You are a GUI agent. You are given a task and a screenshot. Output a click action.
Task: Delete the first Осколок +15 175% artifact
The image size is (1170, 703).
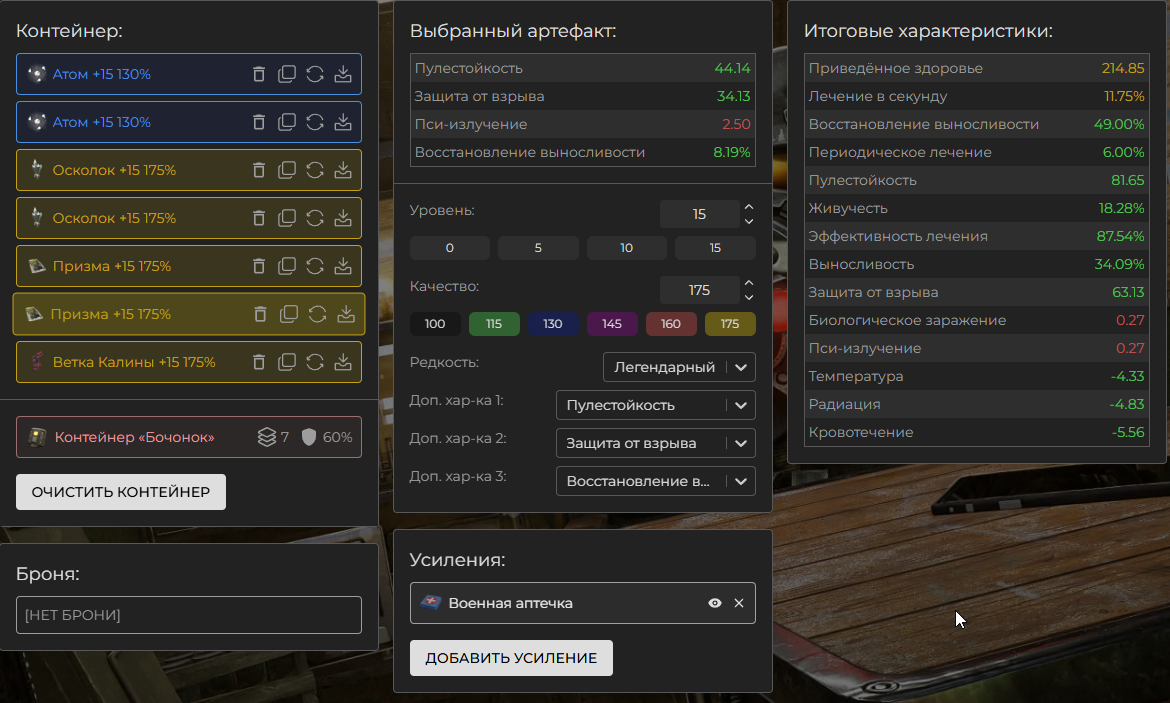click(x=259, y=170)
